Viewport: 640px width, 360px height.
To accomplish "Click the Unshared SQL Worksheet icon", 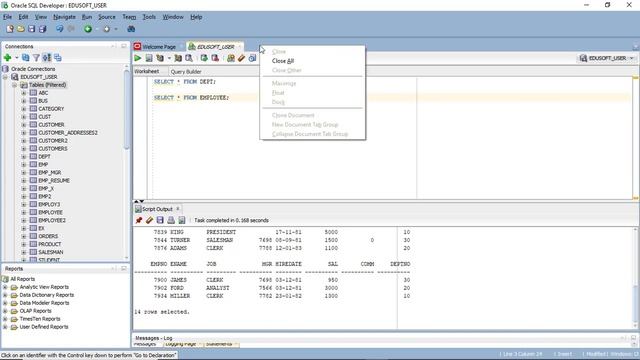I will (x=231, y=58).
